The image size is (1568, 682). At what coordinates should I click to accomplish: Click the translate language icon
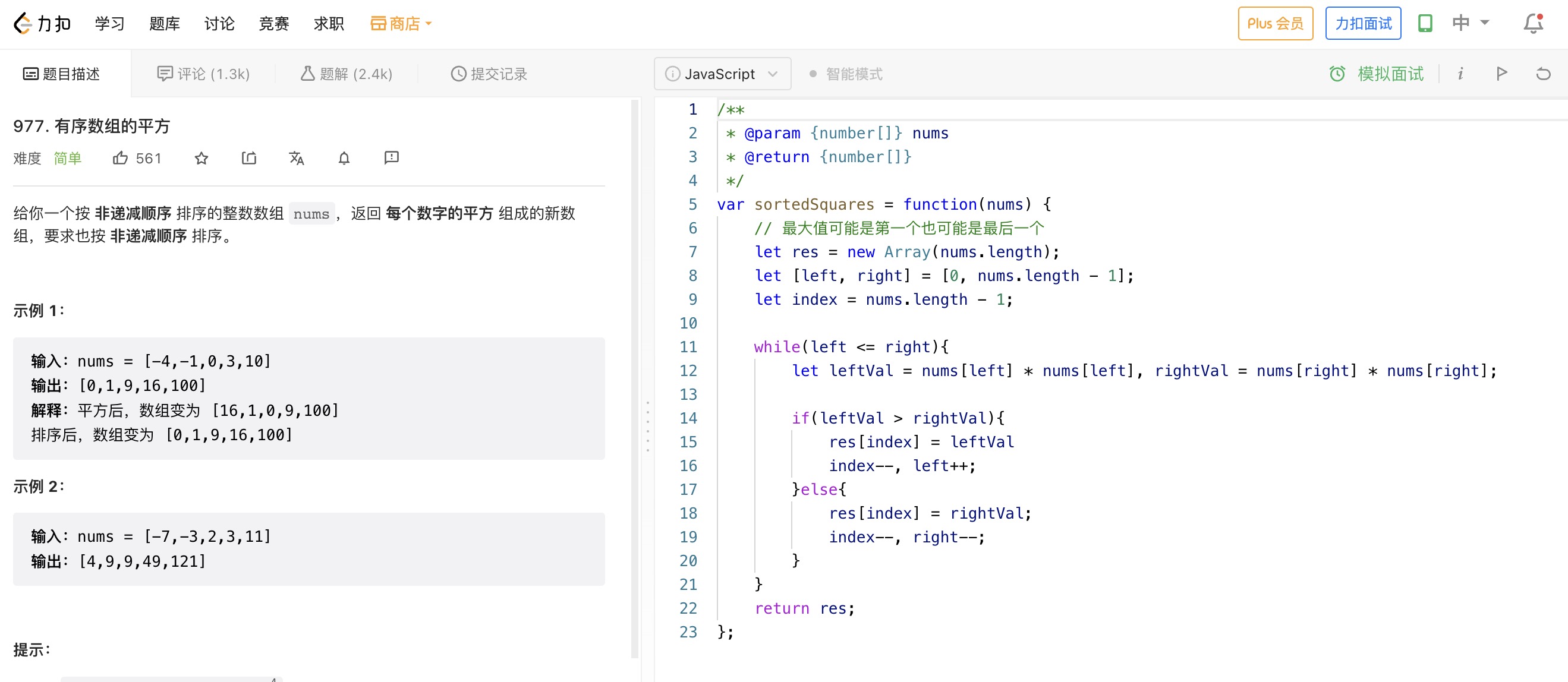(297, 158)
